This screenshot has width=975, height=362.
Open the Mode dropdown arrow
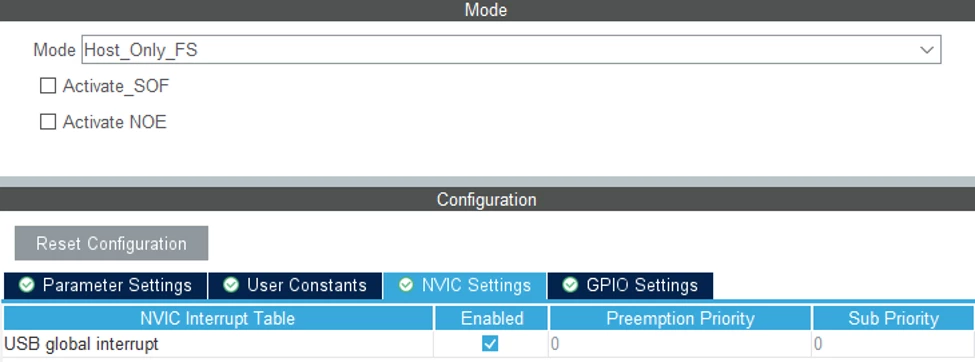pyautogui.click(x=926, y=50)
